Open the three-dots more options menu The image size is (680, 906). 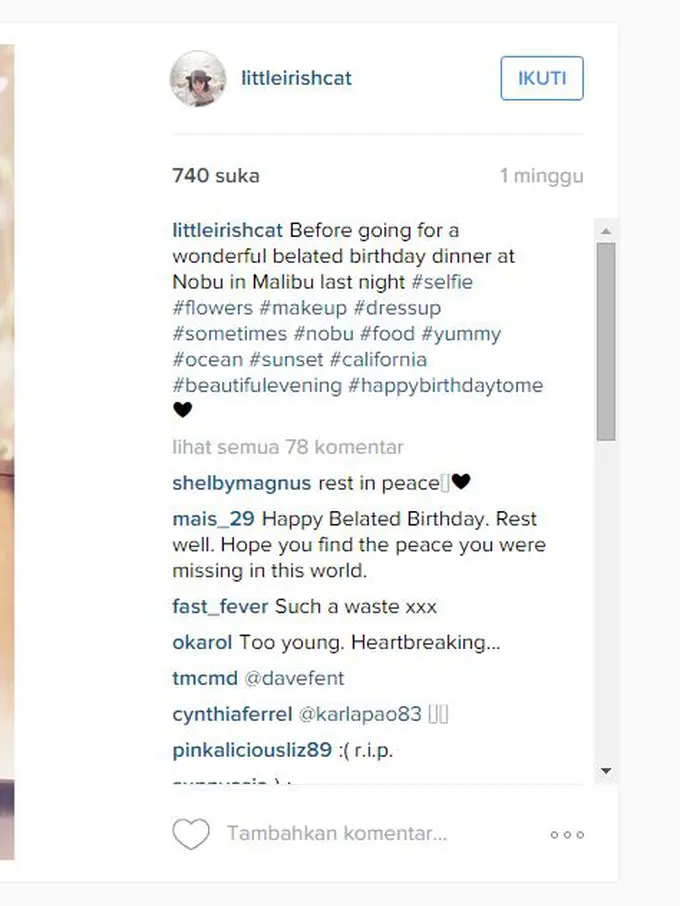tap(567, 834)
